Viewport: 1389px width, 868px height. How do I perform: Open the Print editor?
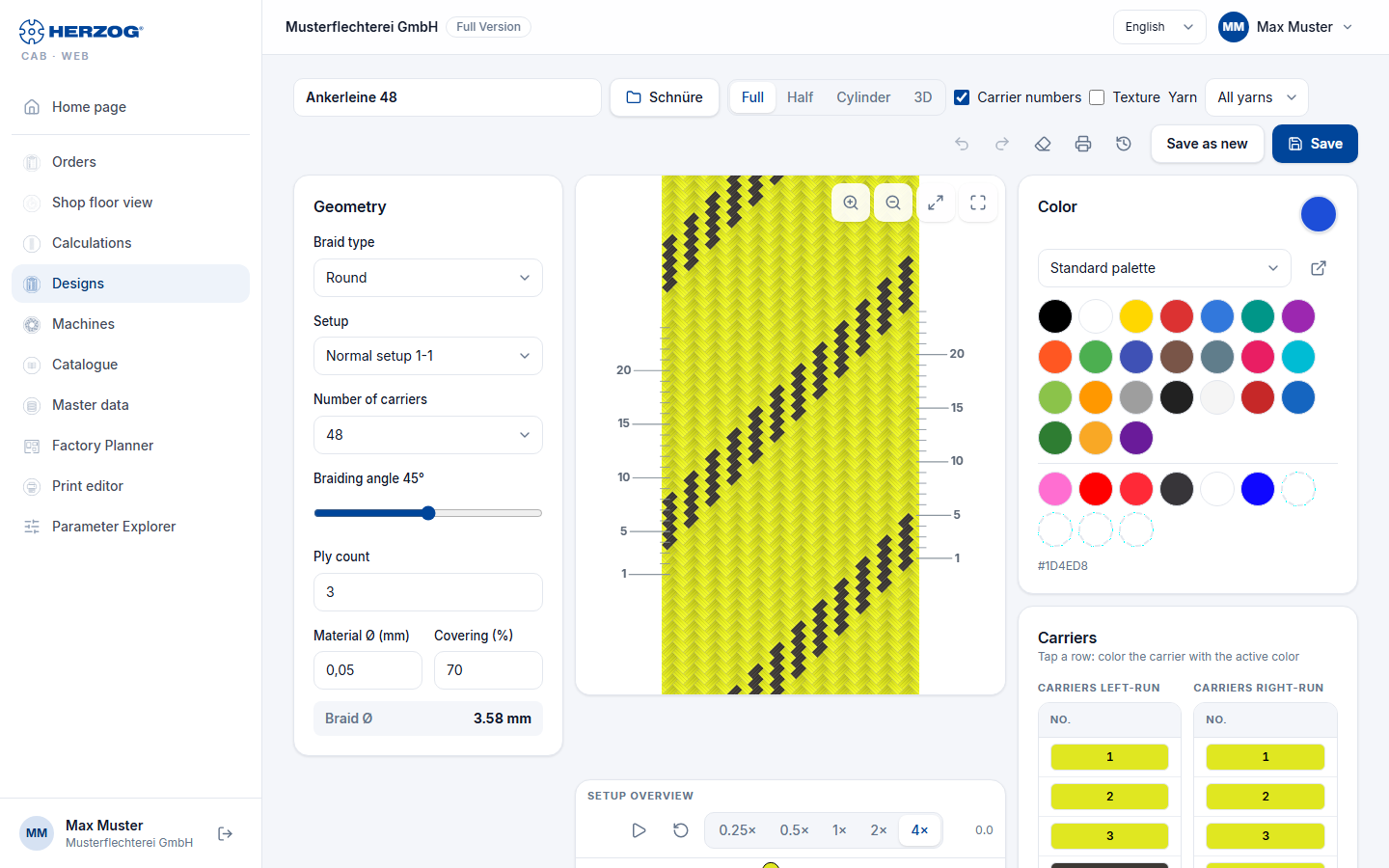pyautogui.click(x=130, y=486)
